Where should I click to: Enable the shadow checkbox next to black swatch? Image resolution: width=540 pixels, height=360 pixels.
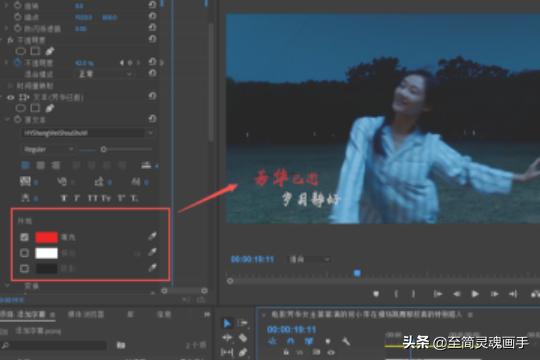click(x=24, y=268)
